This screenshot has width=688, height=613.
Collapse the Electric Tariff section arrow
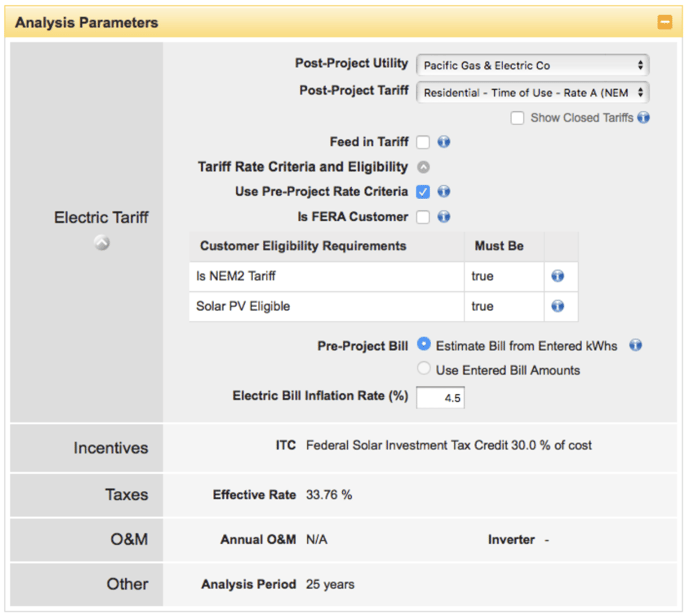[x=101, y=242]
